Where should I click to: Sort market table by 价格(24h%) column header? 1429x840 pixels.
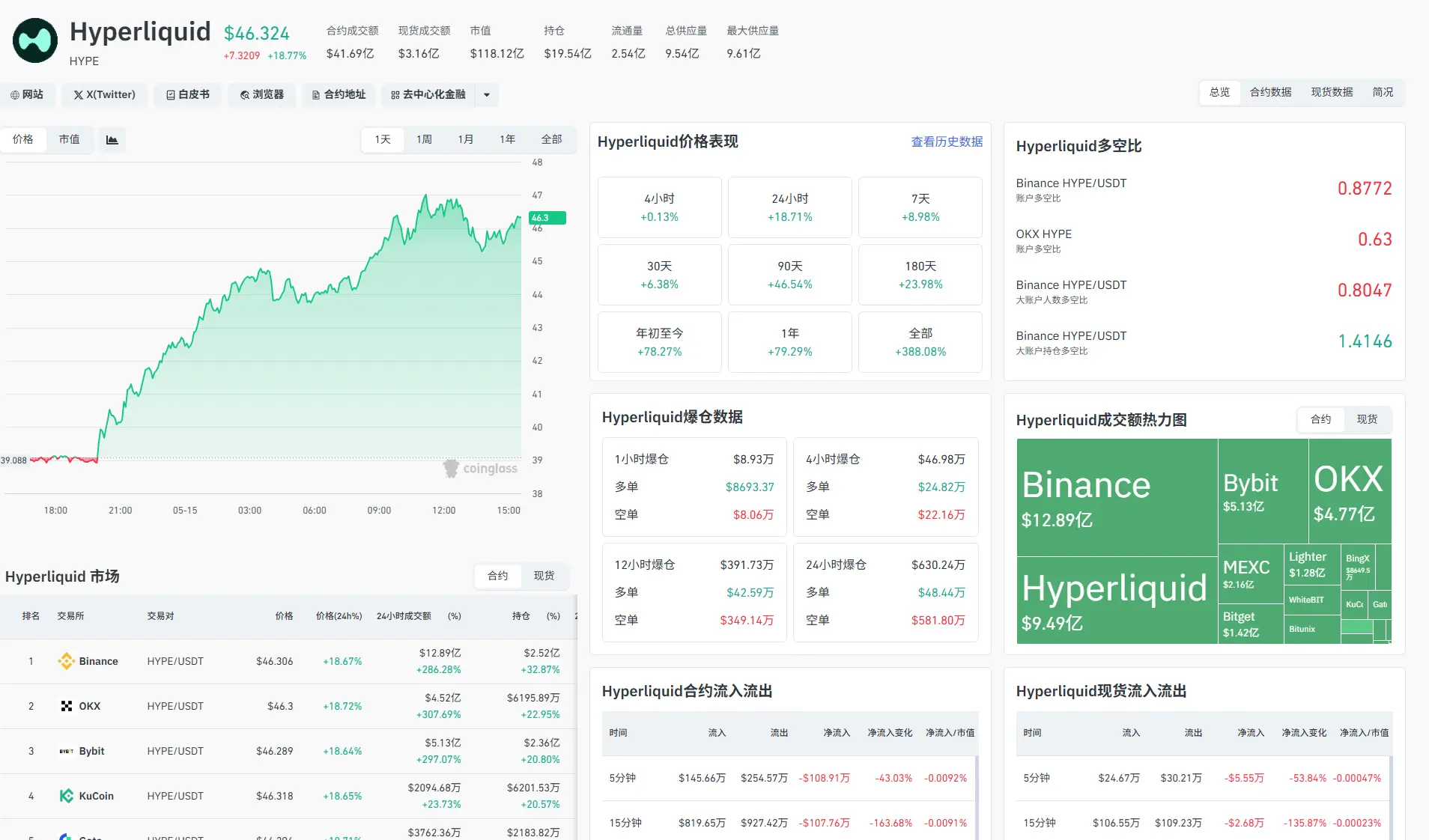[339, 616]
